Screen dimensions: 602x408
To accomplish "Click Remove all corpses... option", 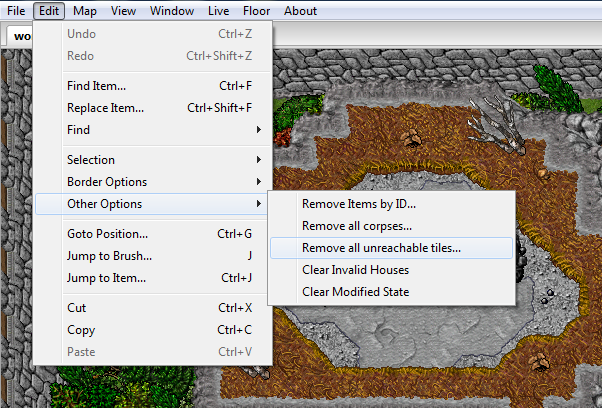I will tap(392, 226).
